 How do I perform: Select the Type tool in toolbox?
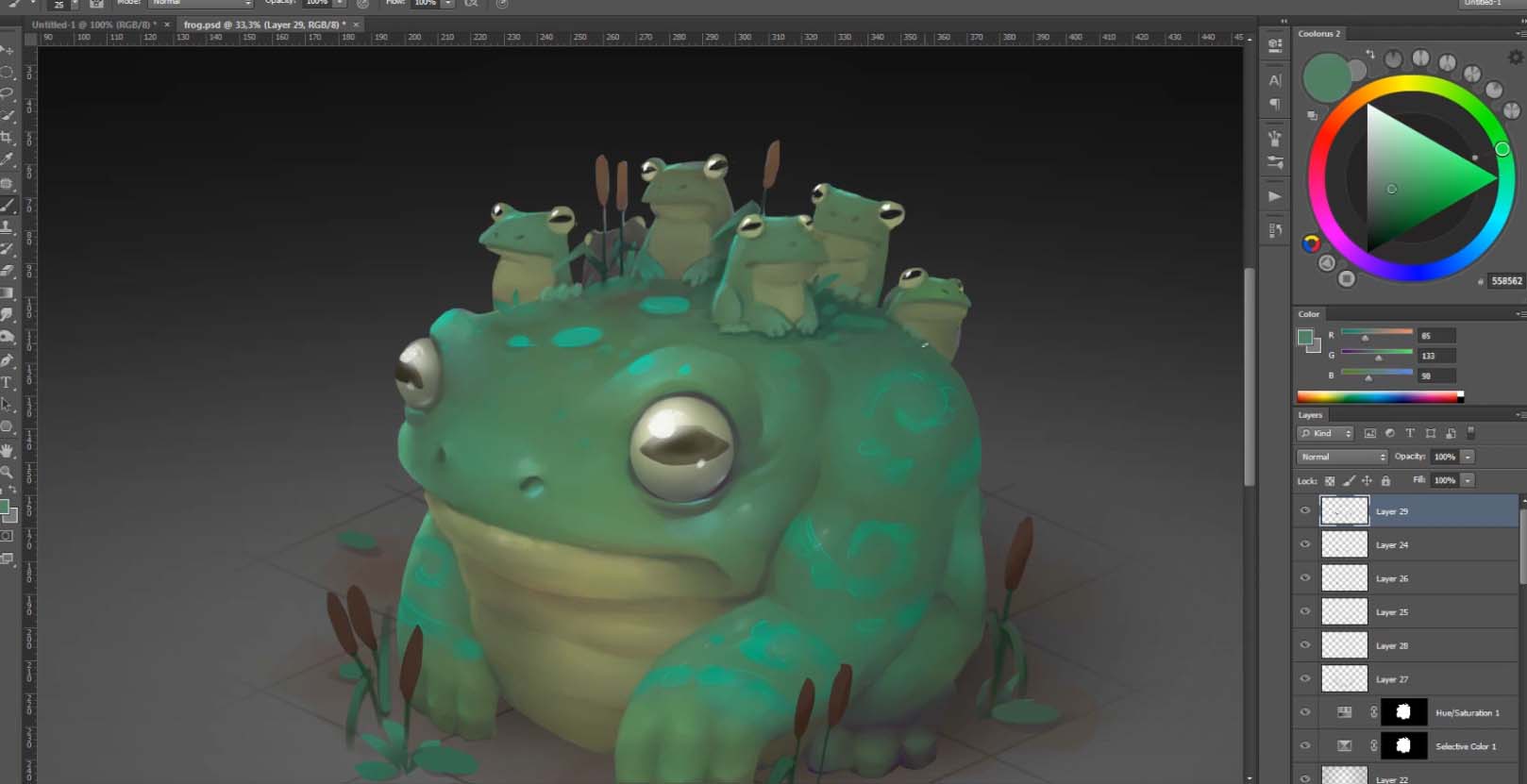coord(8,382)
